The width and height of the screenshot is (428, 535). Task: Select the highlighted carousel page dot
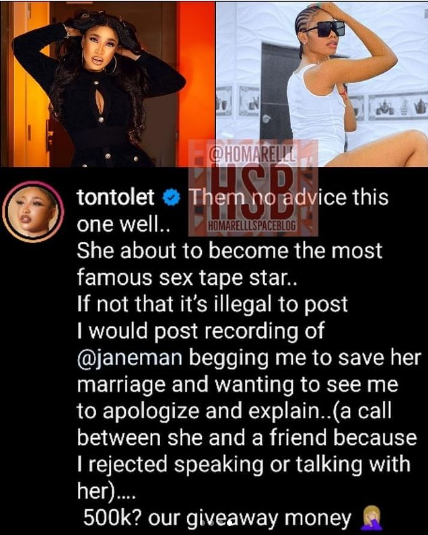[231, 522]
